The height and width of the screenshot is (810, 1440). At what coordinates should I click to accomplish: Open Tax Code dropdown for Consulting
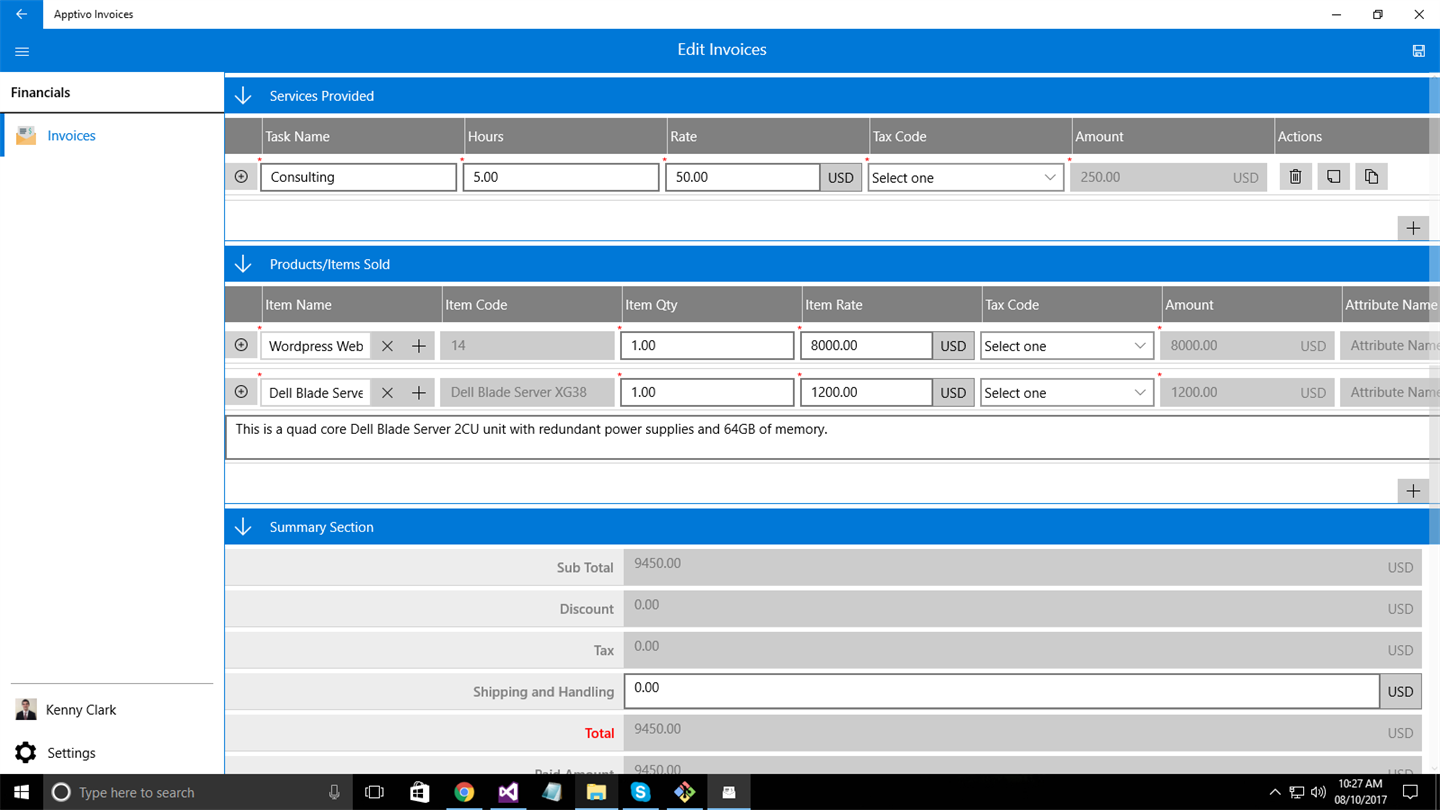tap(965, 178)
